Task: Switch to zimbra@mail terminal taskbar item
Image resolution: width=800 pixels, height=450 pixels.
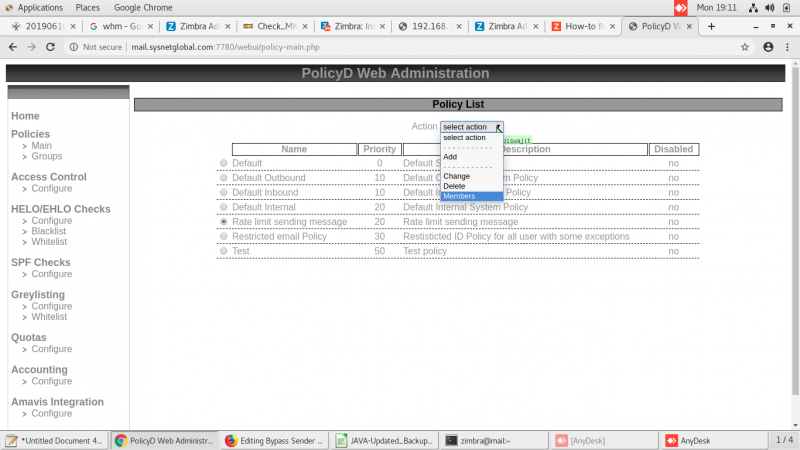Action: pyautogui.click(x=495, y=440)
